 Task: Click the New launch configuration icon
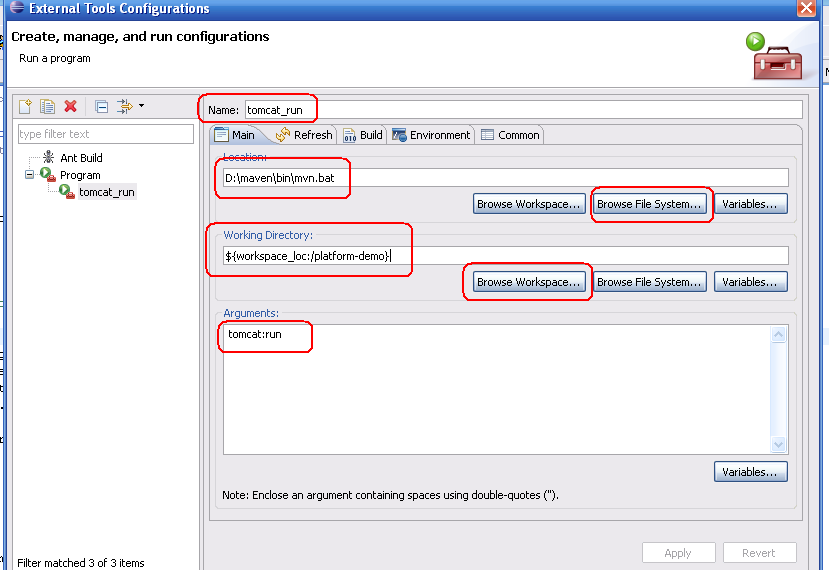pyautogui.click(x=25, y=106)
